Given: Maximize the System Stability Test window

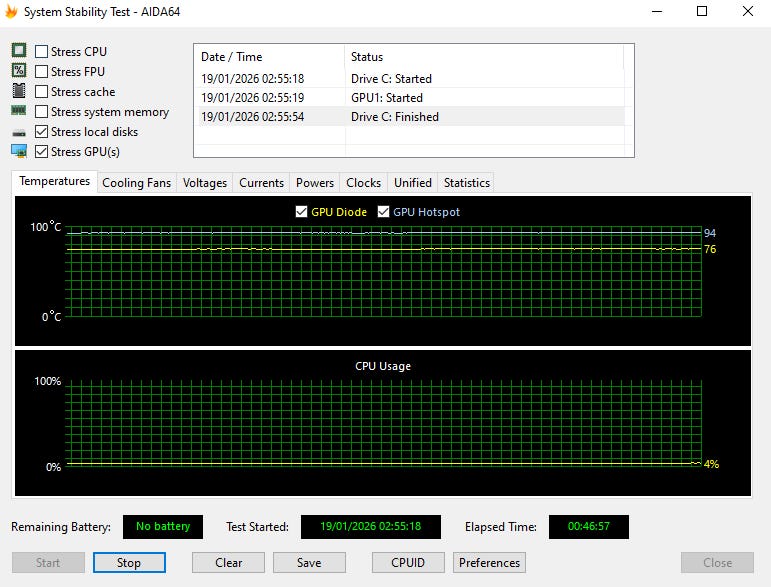Looking at the screenshot, I should [702, 11].
